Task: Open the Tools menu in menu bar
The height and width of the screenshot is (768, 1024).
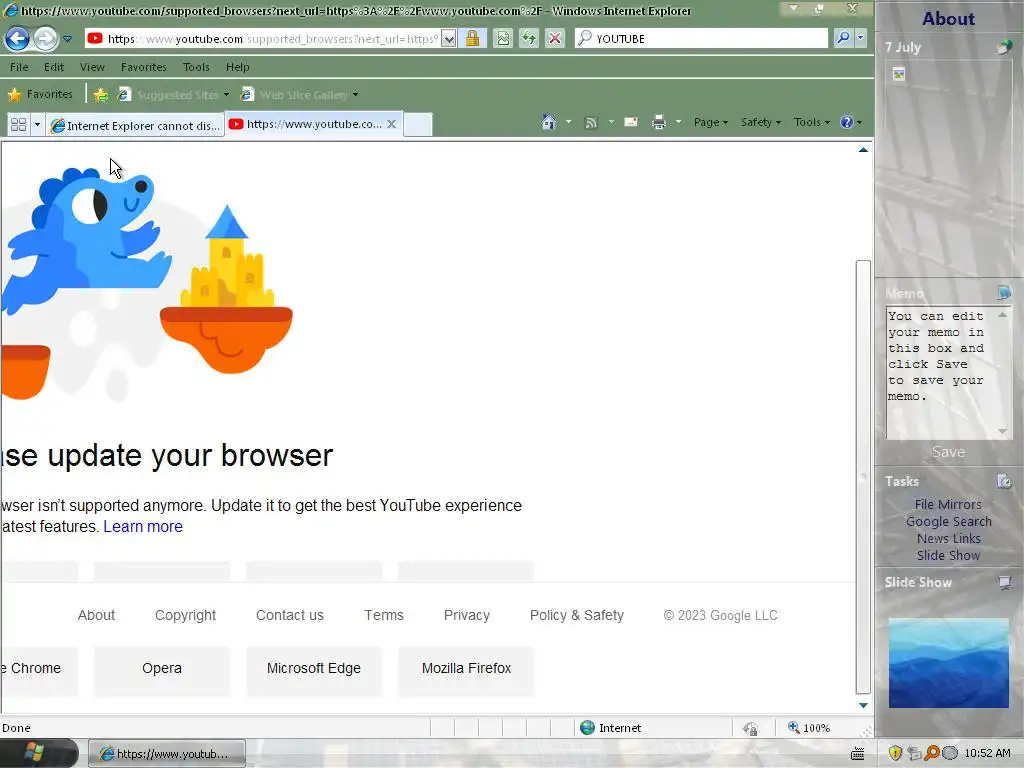Action: 196,67
